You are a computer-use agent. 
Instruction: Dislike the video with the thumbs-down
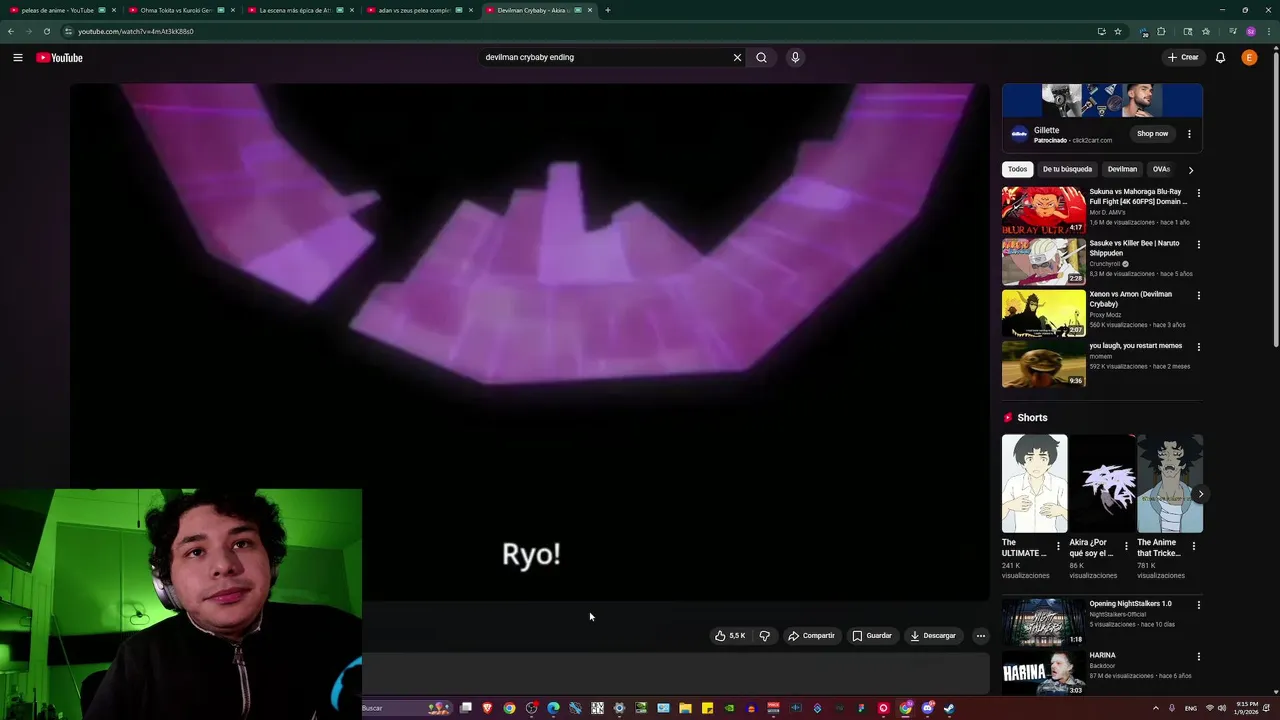click(x=764, y=636)
